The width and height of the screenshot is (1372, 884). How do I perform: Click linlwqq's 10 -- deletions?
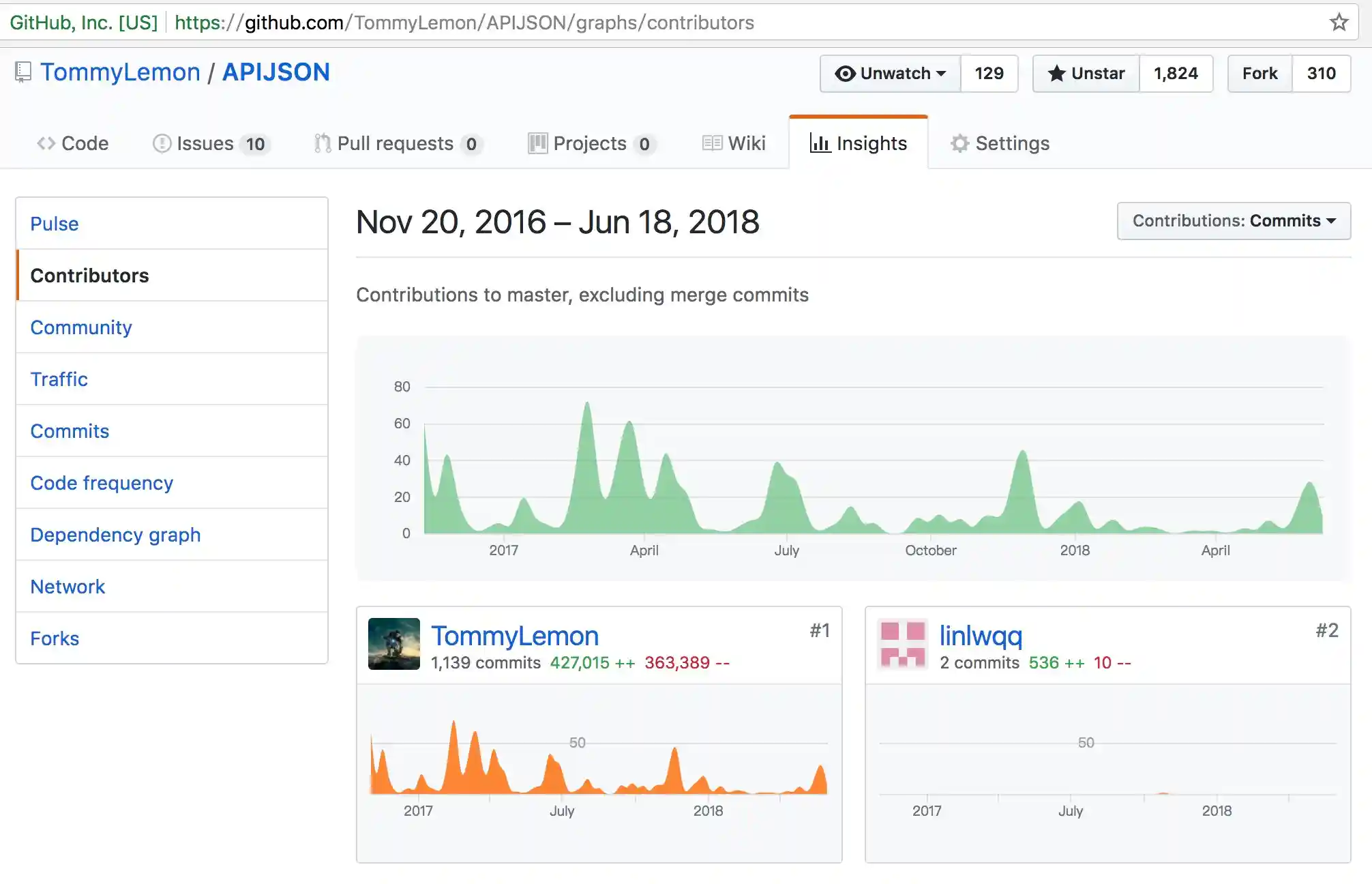1112,663
